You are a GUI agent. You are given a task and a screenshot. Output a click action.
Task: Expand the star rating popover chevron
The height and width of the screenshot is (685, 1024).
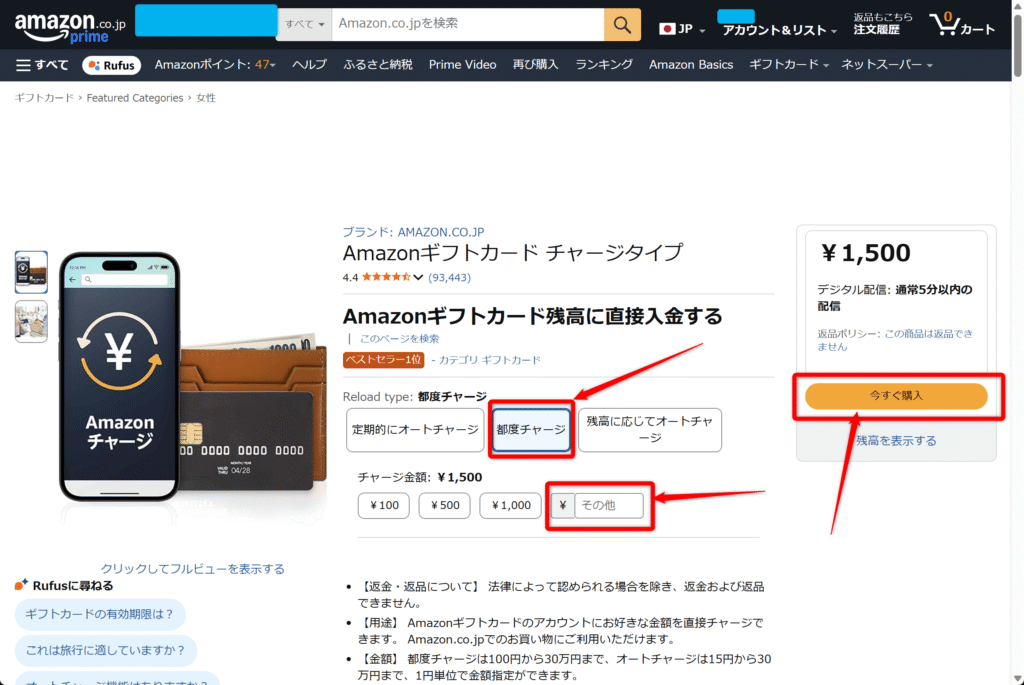(x=418, y=278)
